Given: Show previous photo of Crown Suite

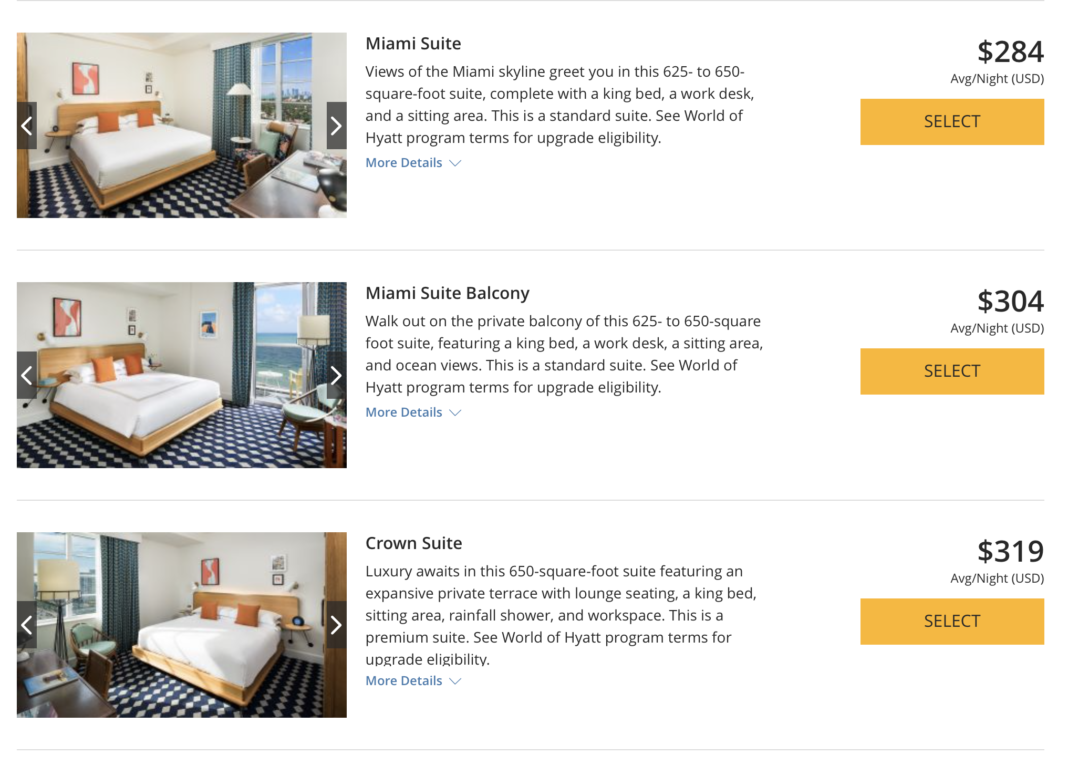Looking at the screenshot, I should click(x=27, y=625).
